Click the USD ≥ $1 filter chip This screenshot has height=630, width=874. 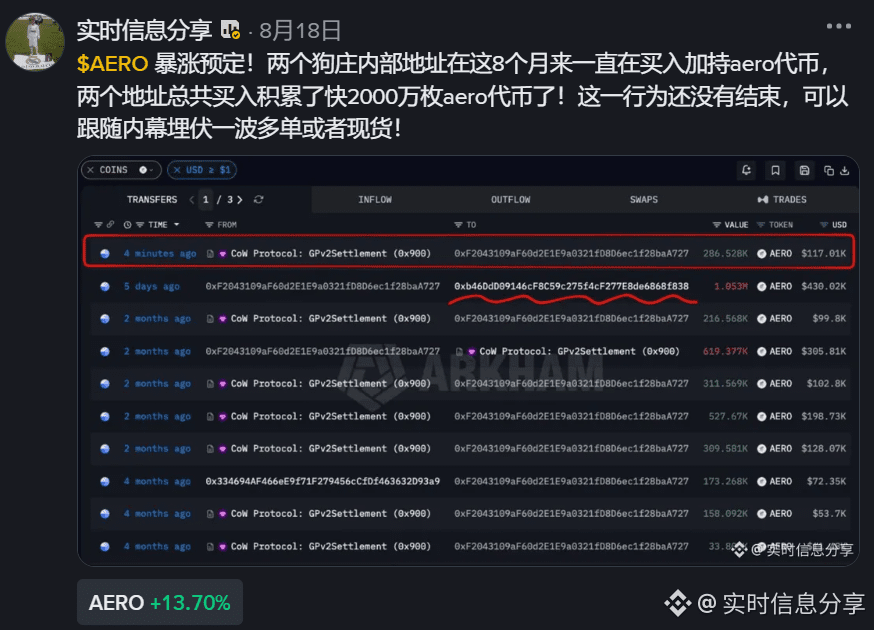click(202, 170)
